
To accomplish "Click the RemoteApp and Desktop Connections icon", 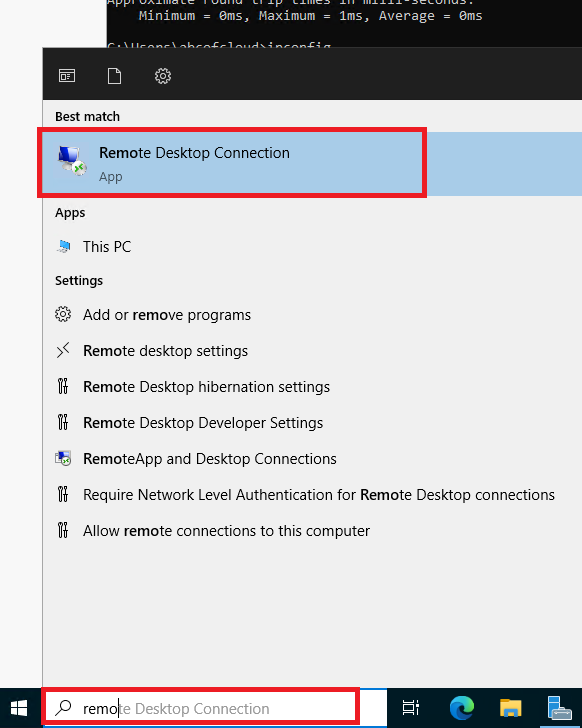I will coord(63,458).
